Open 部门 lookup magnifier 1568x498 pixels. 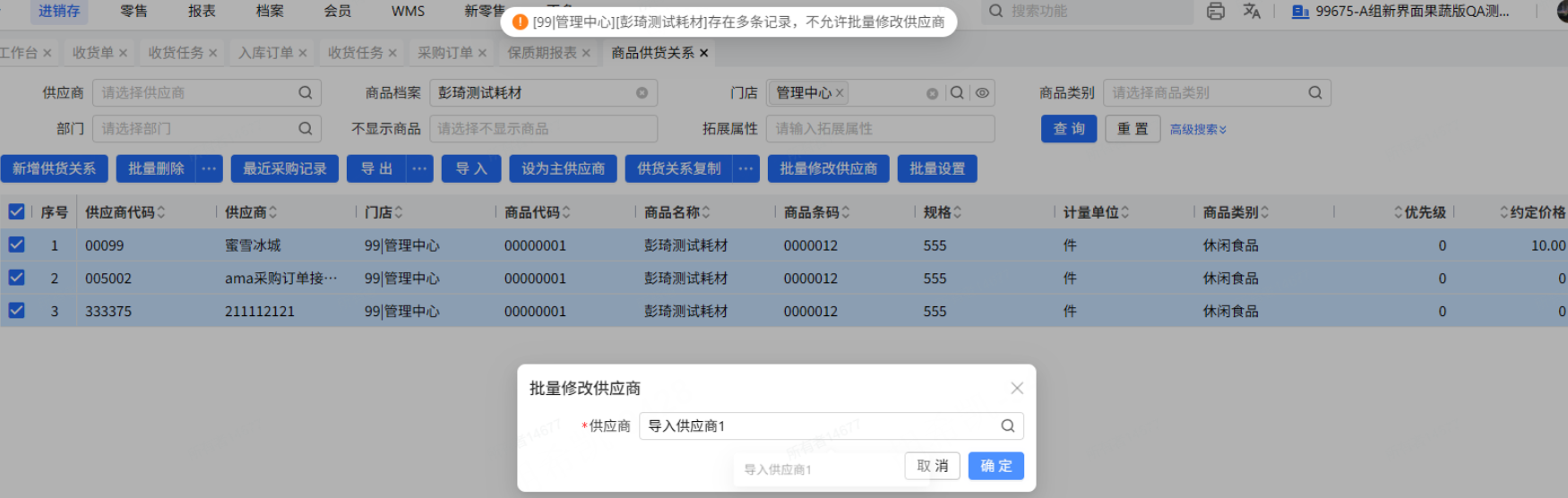[x=306, y=128]
